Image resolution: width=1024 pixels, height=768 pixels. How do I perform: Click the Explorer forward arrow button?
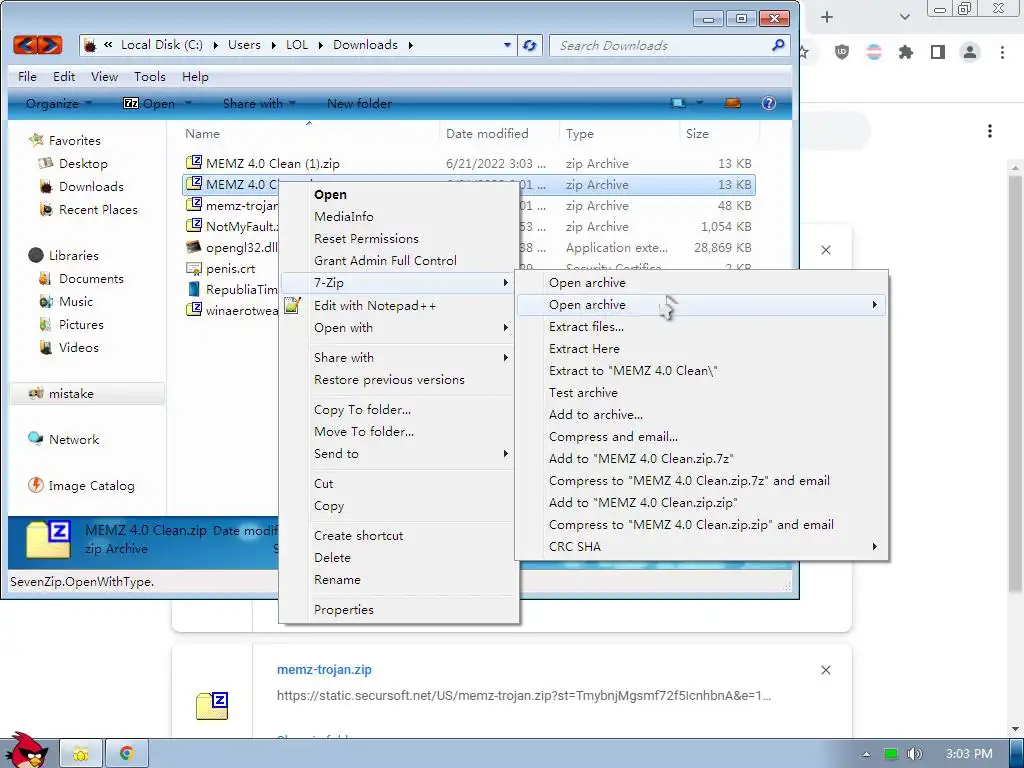50,45
